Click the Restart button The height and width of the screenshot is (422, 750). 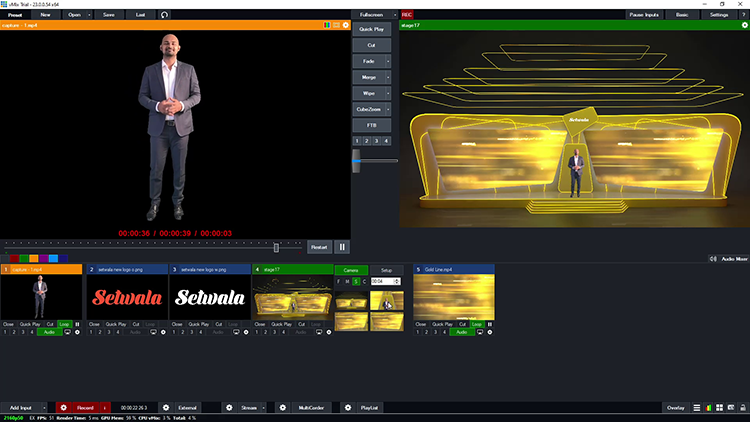[318, 247]
